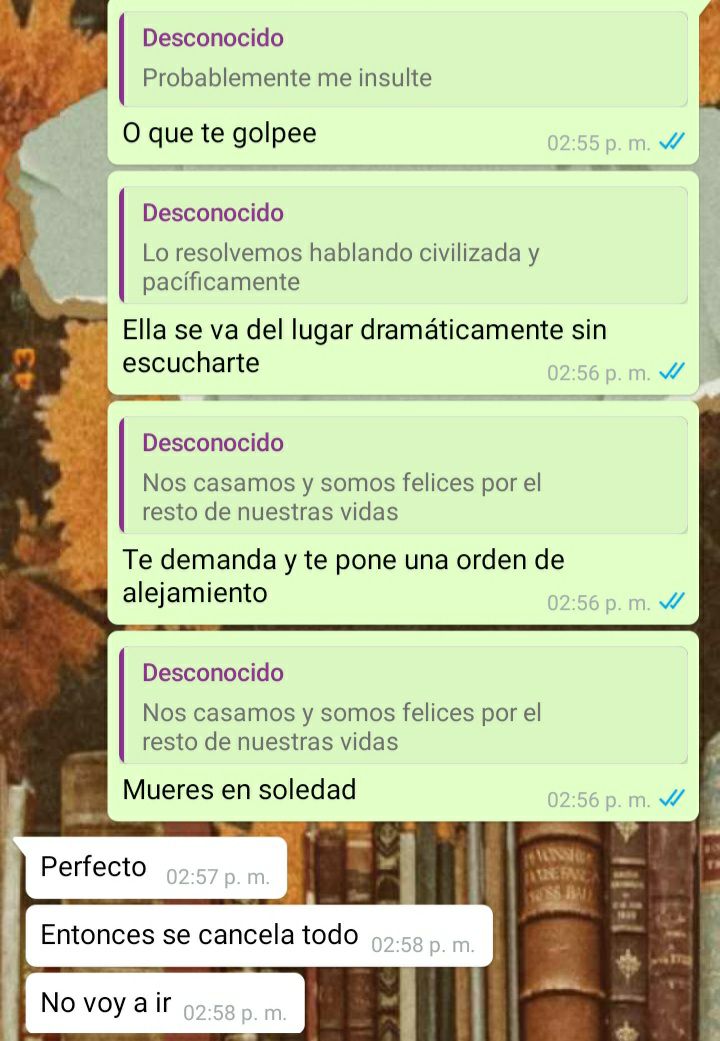Tap the 'Desconocido' name in the first quote
This screenshot has height=1041, width=720.
pos(213,38)
